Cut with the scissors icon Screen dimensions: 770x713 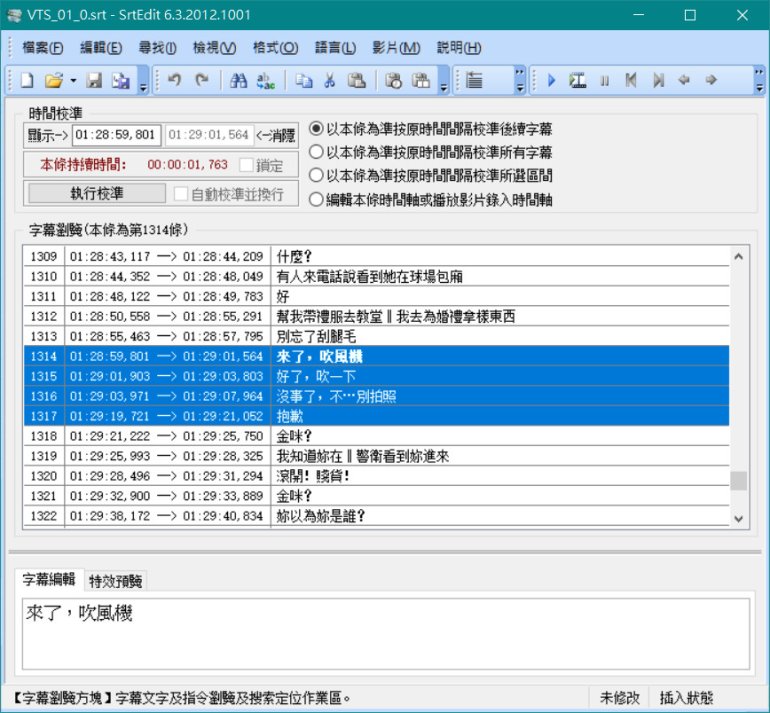(330, 80)
